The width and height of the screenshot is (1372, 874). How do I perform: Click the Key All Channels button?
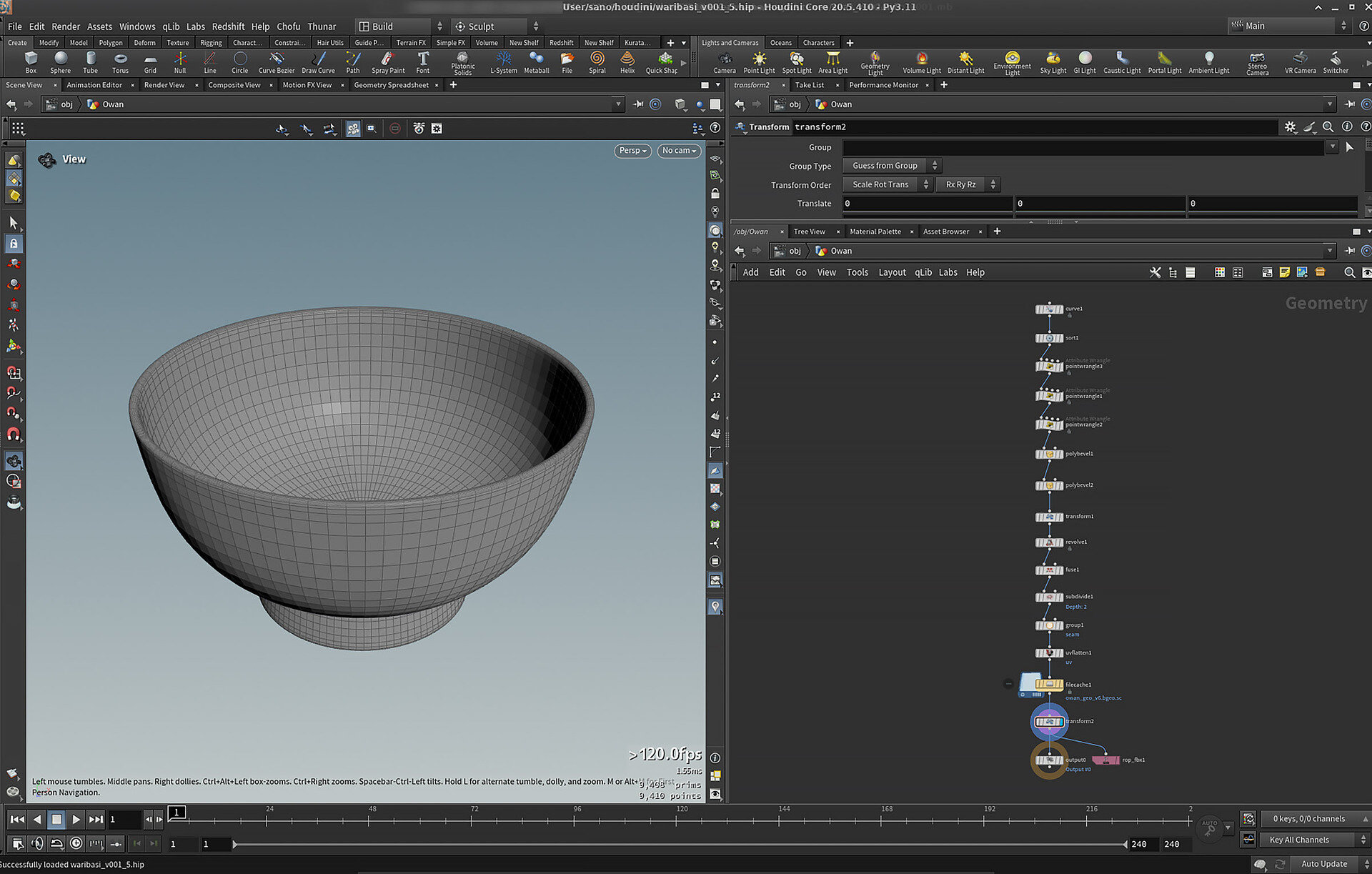pyautogui.click(x=1298, y=840)
